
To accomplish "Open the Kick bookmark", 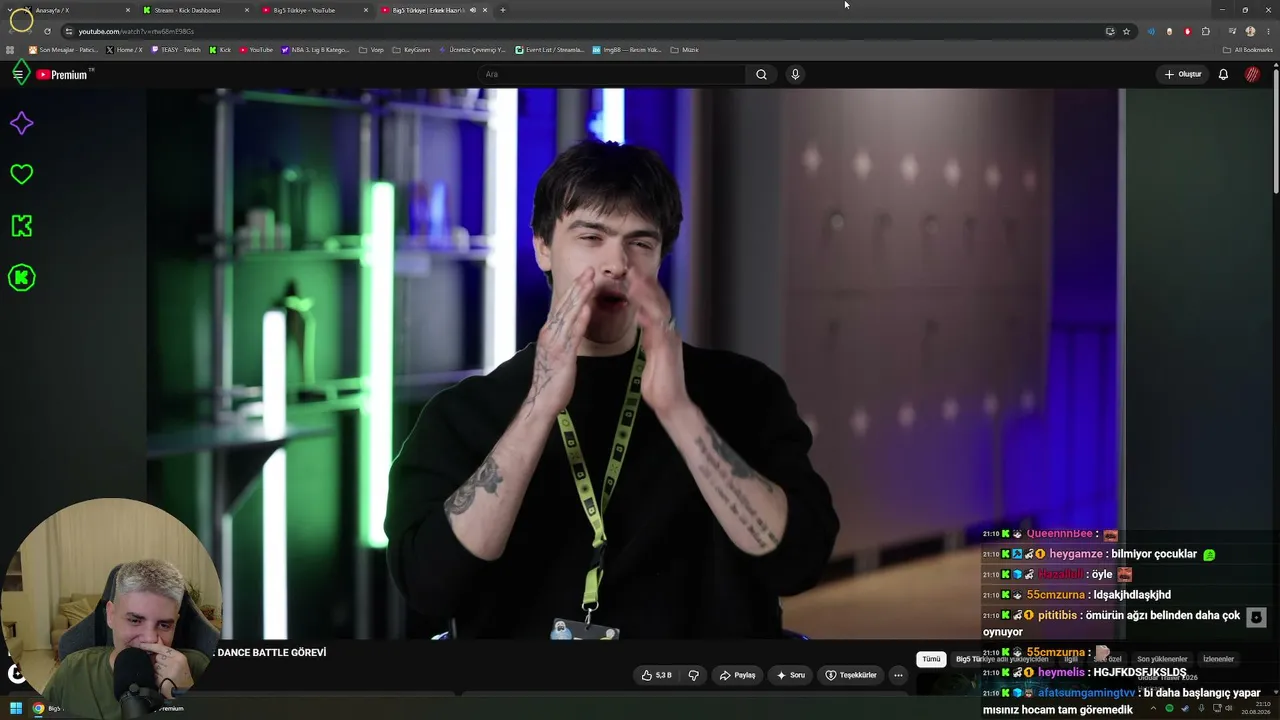I will [220, 50].
